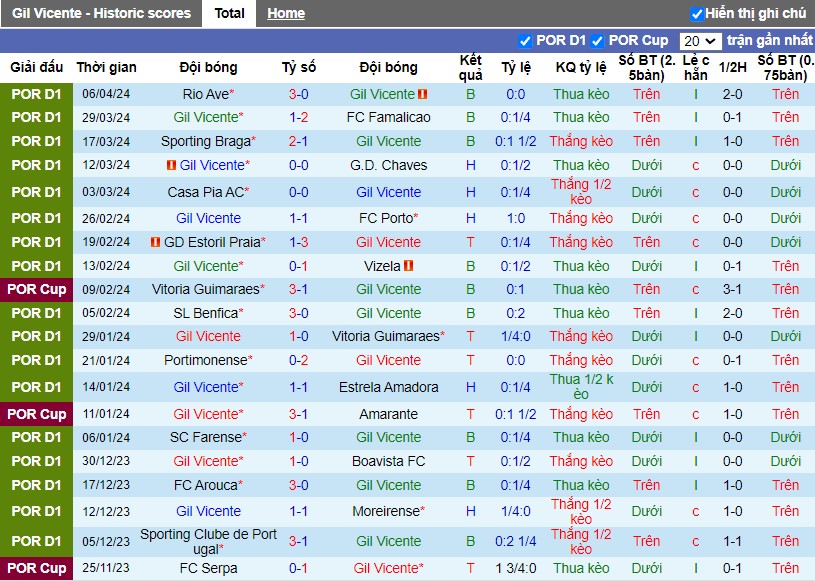Open Casa Pia AC team link

click(206, 192)
